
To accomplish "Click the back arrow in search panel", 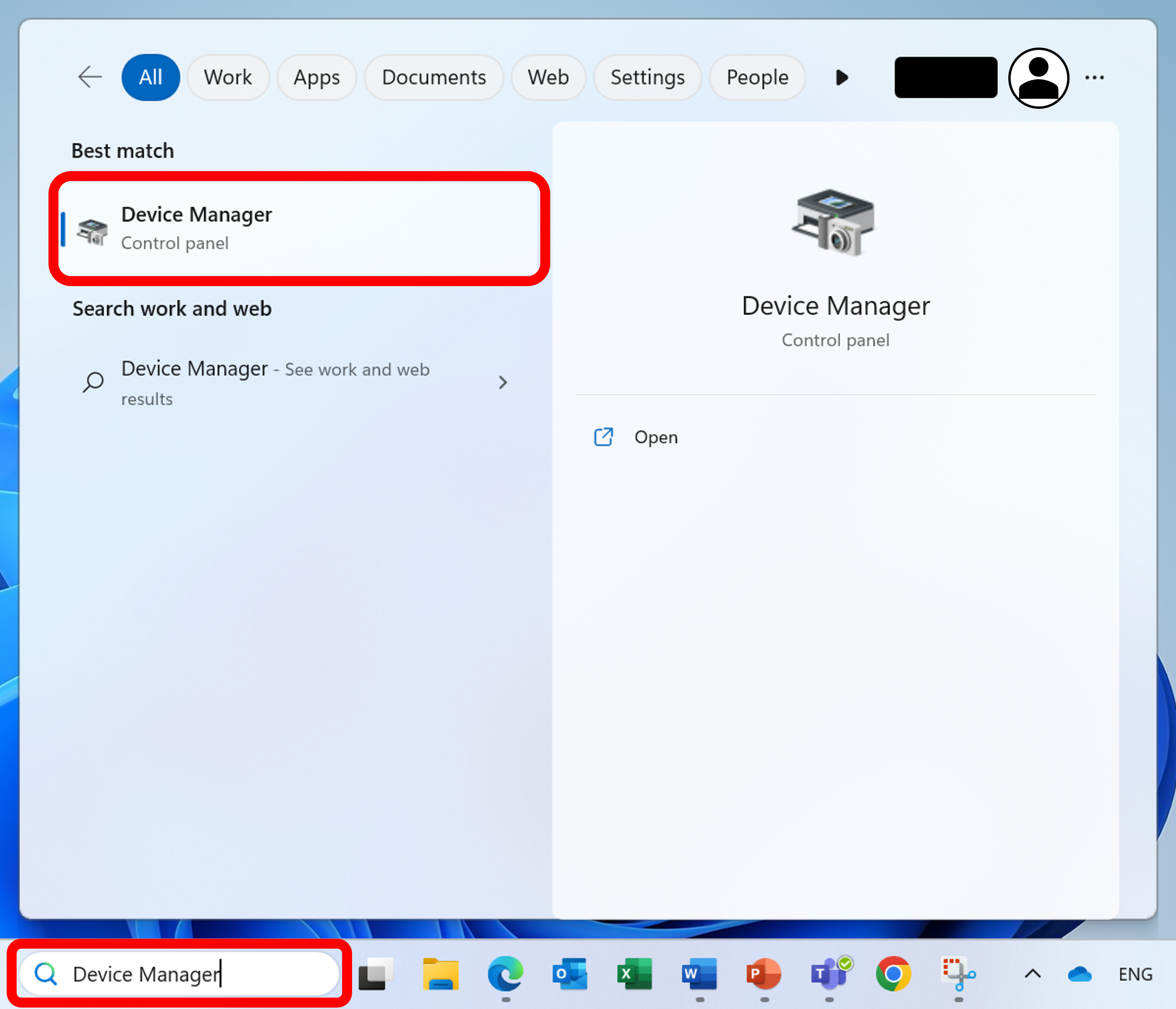I will 90,77.
